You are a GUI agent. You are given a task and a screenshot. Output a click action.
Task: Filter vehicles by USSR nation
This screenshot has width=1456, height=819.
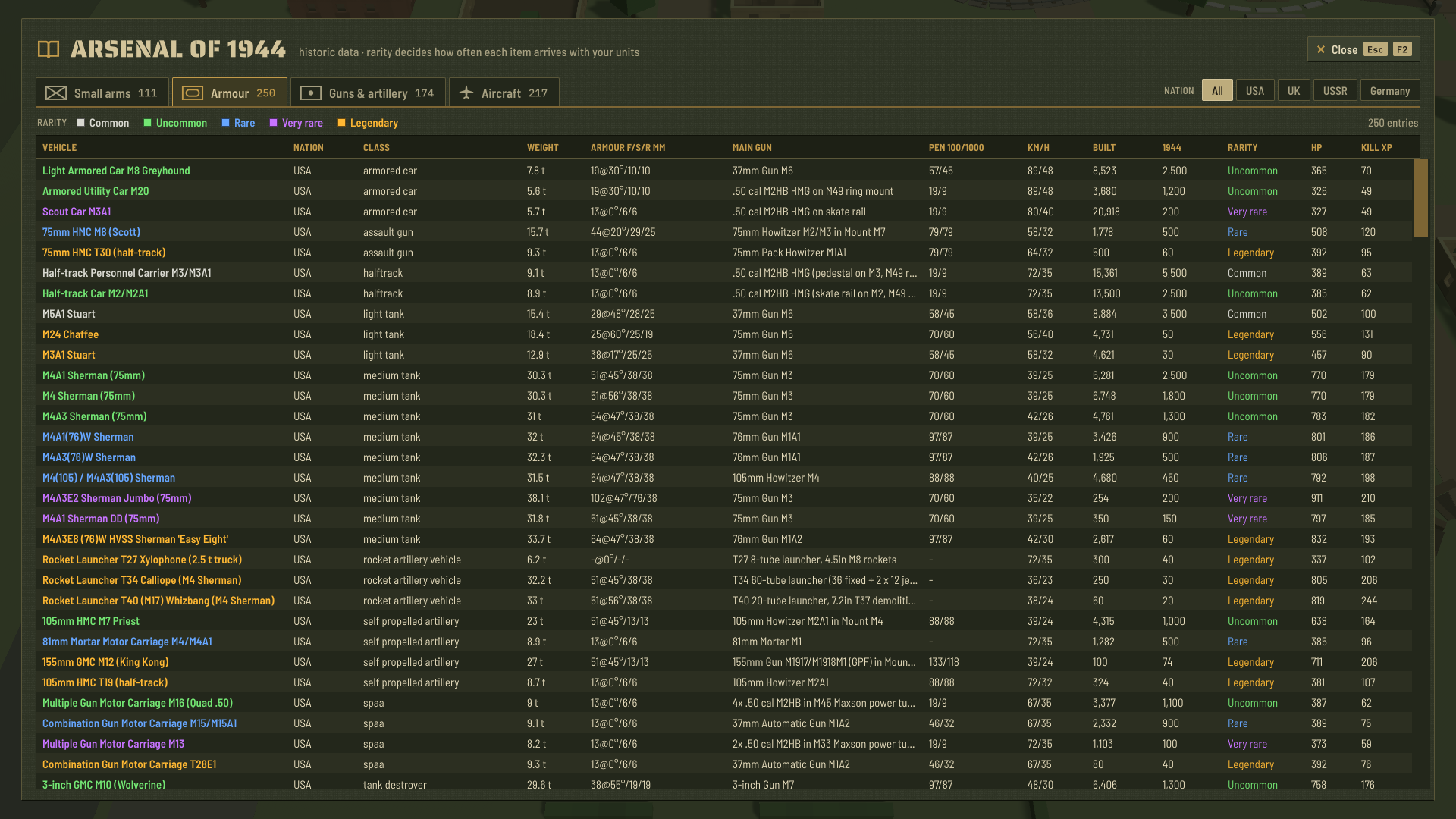[1335, 91]
